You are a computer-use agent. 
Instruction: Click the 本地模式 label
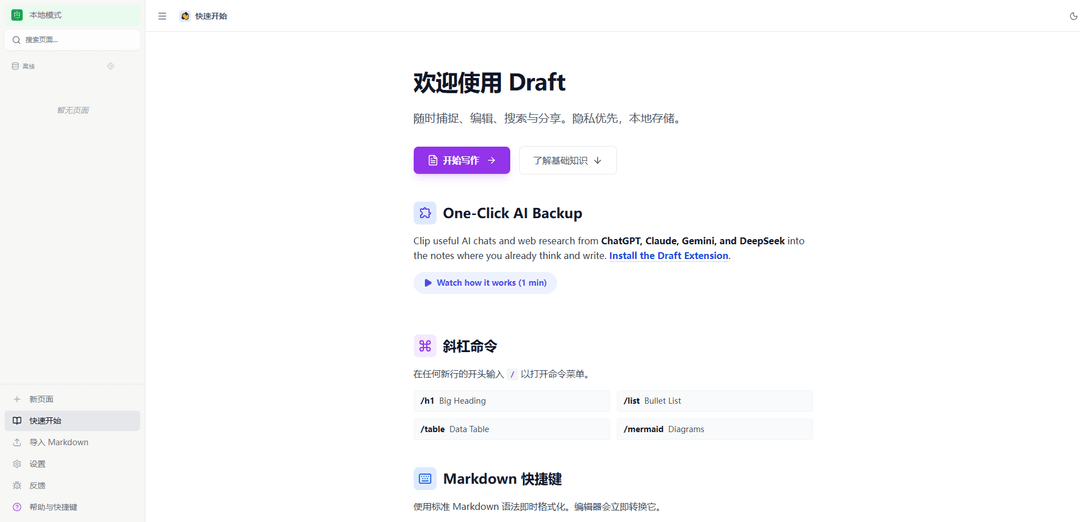45,15
